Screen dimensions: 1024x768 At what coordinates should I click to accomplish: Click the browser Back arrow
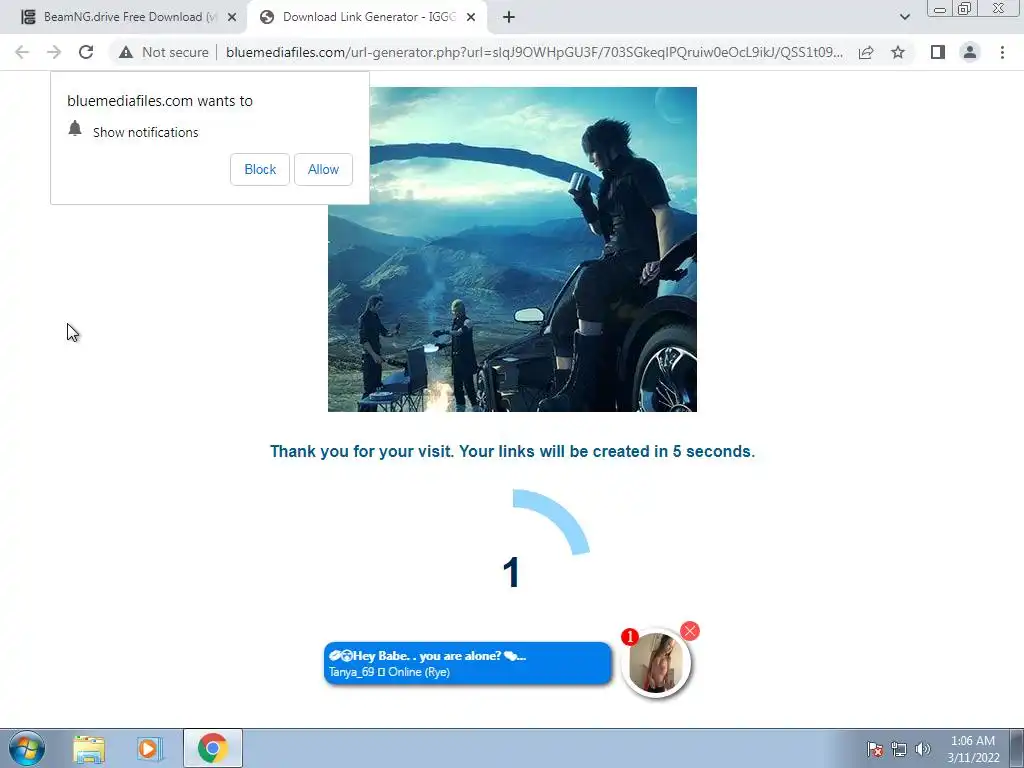click(x=22, y=52)
